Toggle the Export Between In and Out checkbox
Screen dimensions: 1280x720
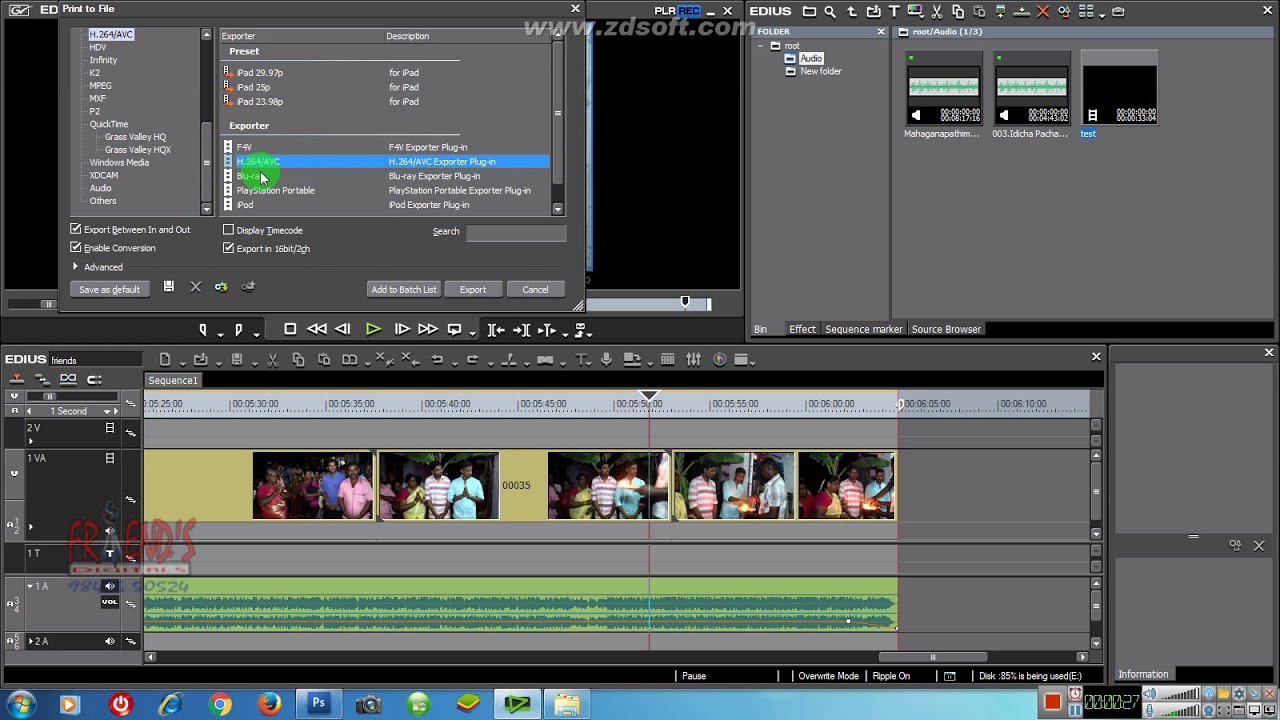pos(76,229)
